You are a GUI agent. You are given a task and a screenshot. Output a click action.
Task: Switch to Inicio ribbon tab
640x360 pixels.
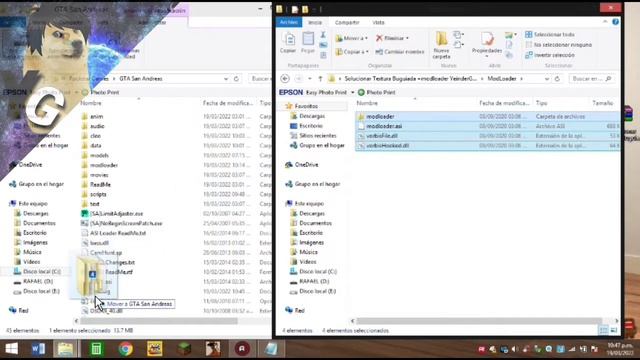(315, 22)
